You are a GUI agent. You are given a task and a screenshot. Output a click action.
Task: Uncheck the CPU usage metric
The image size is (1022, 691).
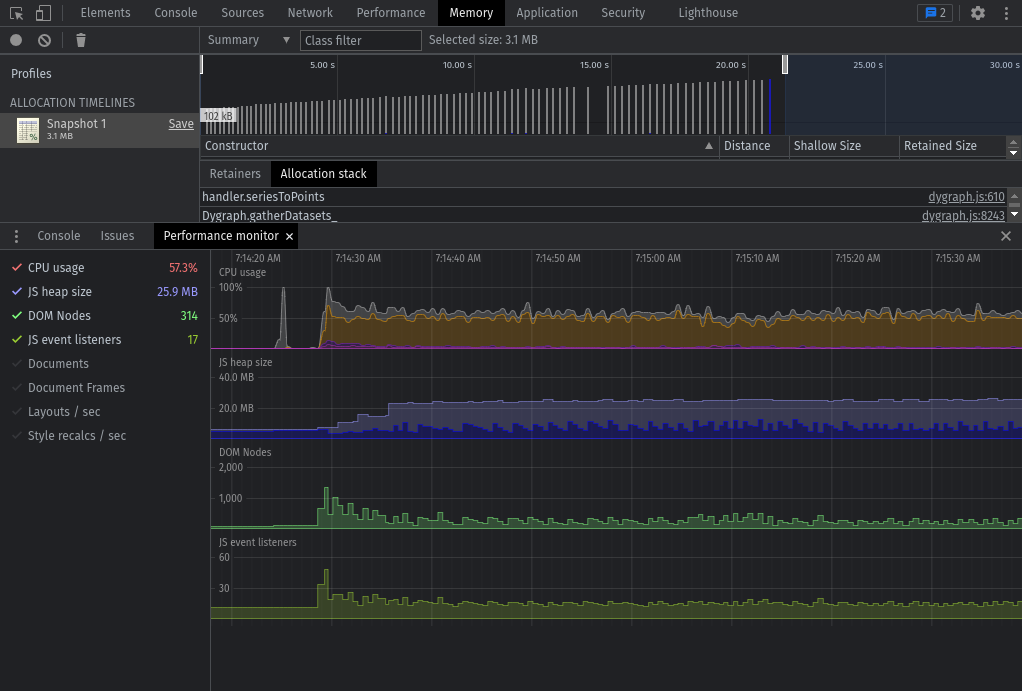[56, 268]
